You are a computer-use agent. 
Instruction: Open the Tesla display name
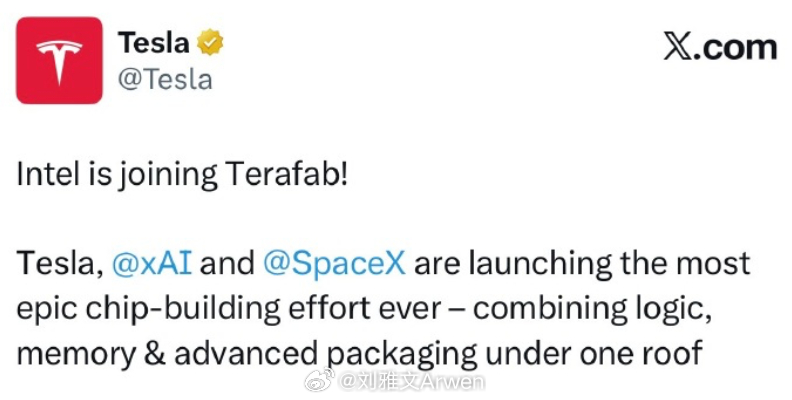(x=155, y=44)
